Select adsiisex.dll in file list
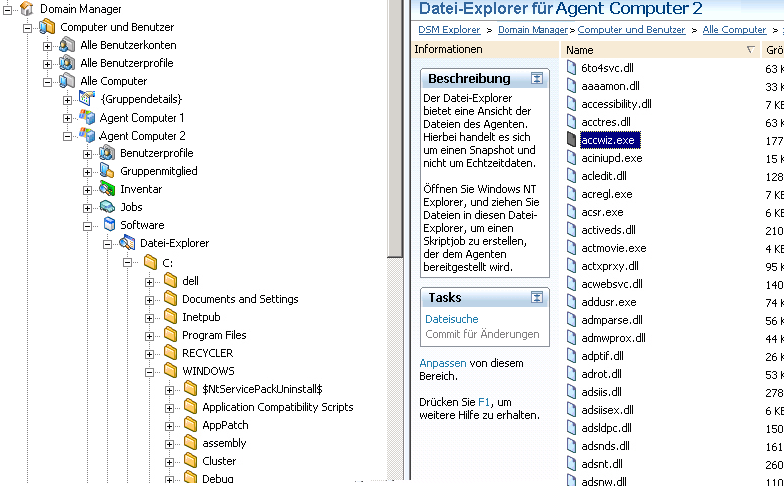The image size is (784, 486). (x=607, y=410)
